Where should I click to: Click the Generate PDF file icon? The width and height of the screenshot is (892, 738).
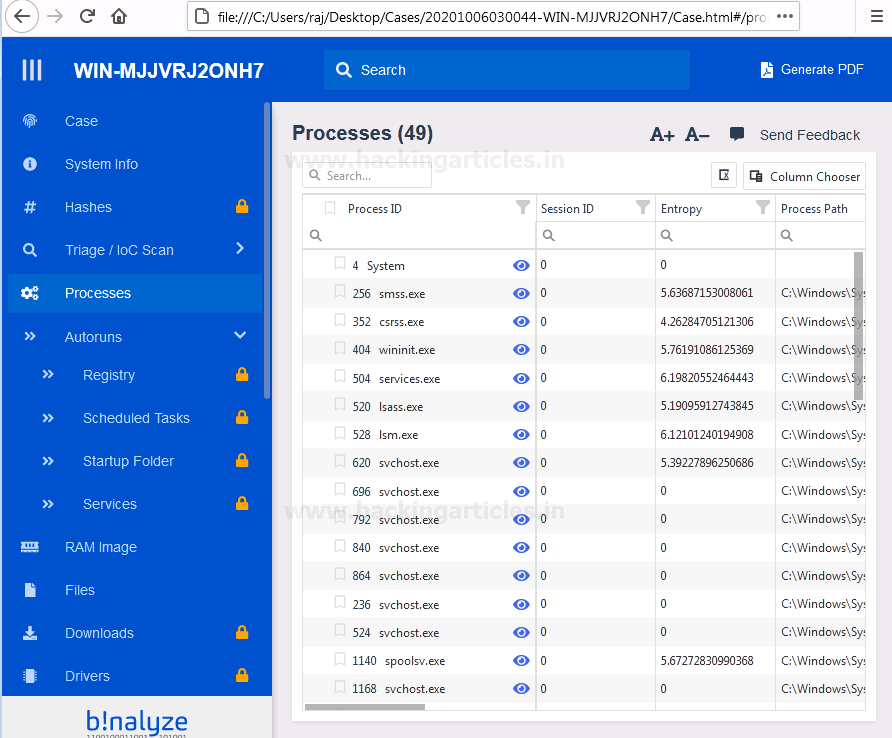pyautogui.click(x=767, y=70)
